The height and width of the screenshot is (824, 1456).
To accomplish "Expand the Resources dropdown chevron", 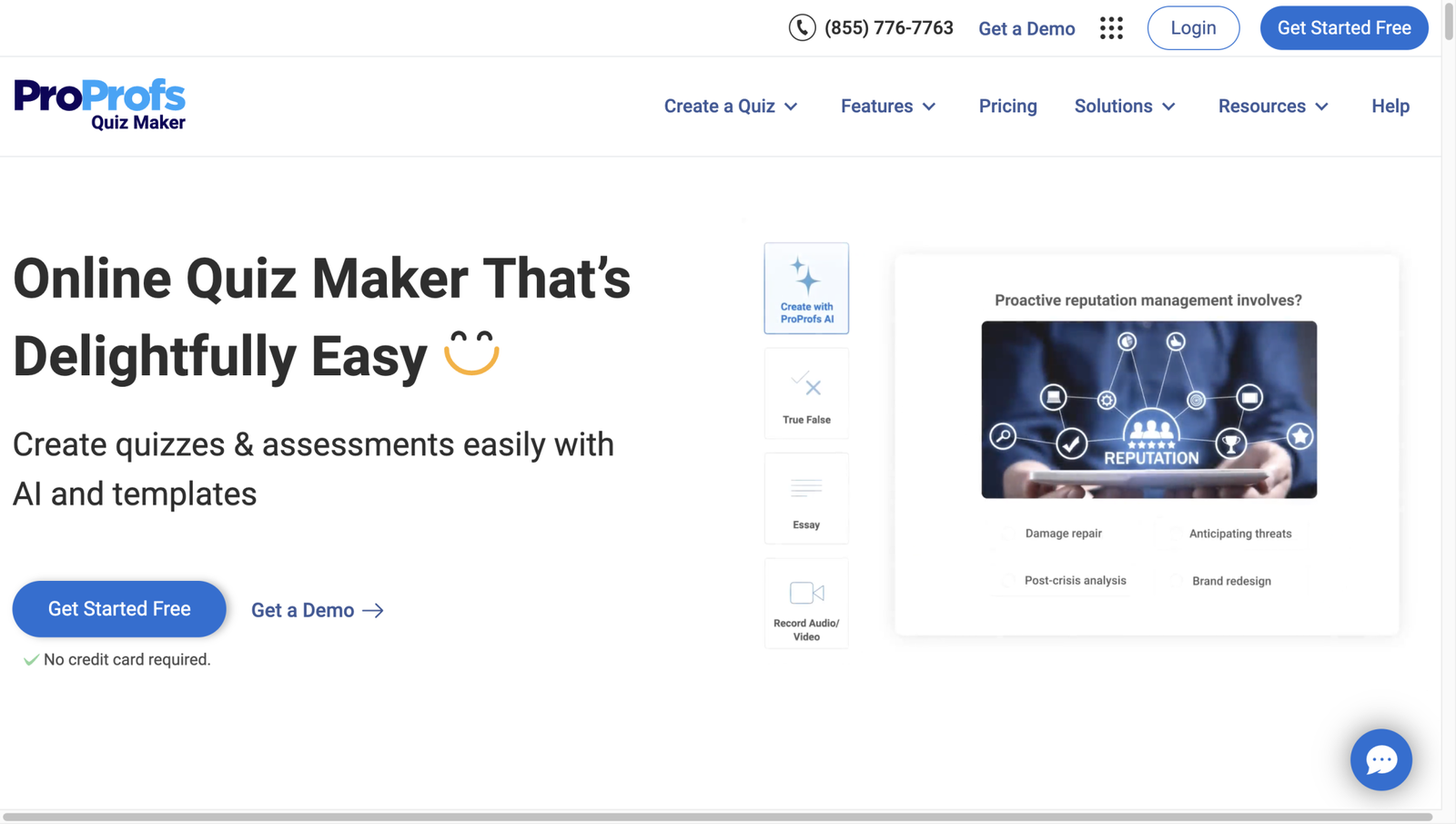I will tap(1322, 107).
